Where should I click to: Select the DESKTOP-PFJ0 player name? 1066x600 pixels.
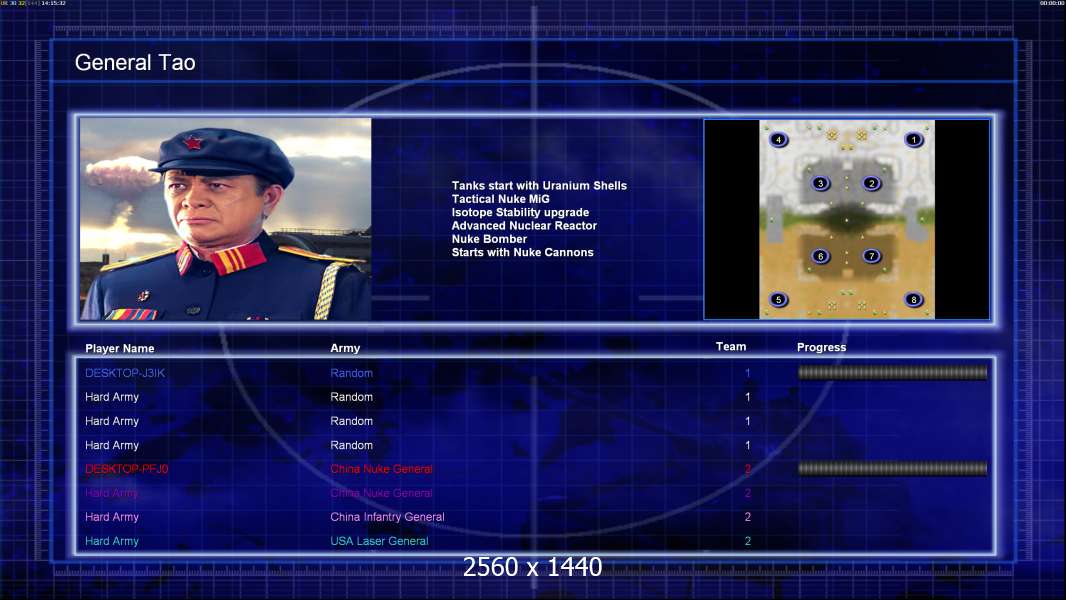[x=126, y=469]
